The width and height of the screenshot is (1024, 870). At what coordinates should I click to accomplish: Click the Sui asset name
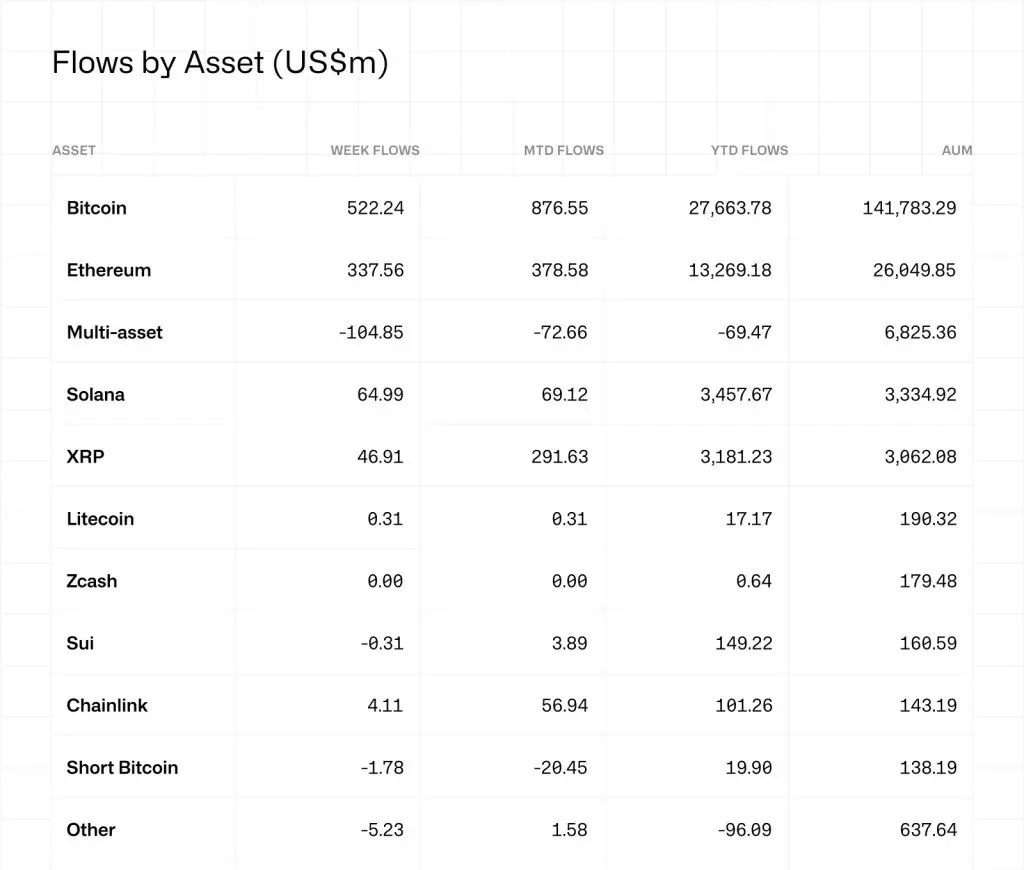(80, 643)
